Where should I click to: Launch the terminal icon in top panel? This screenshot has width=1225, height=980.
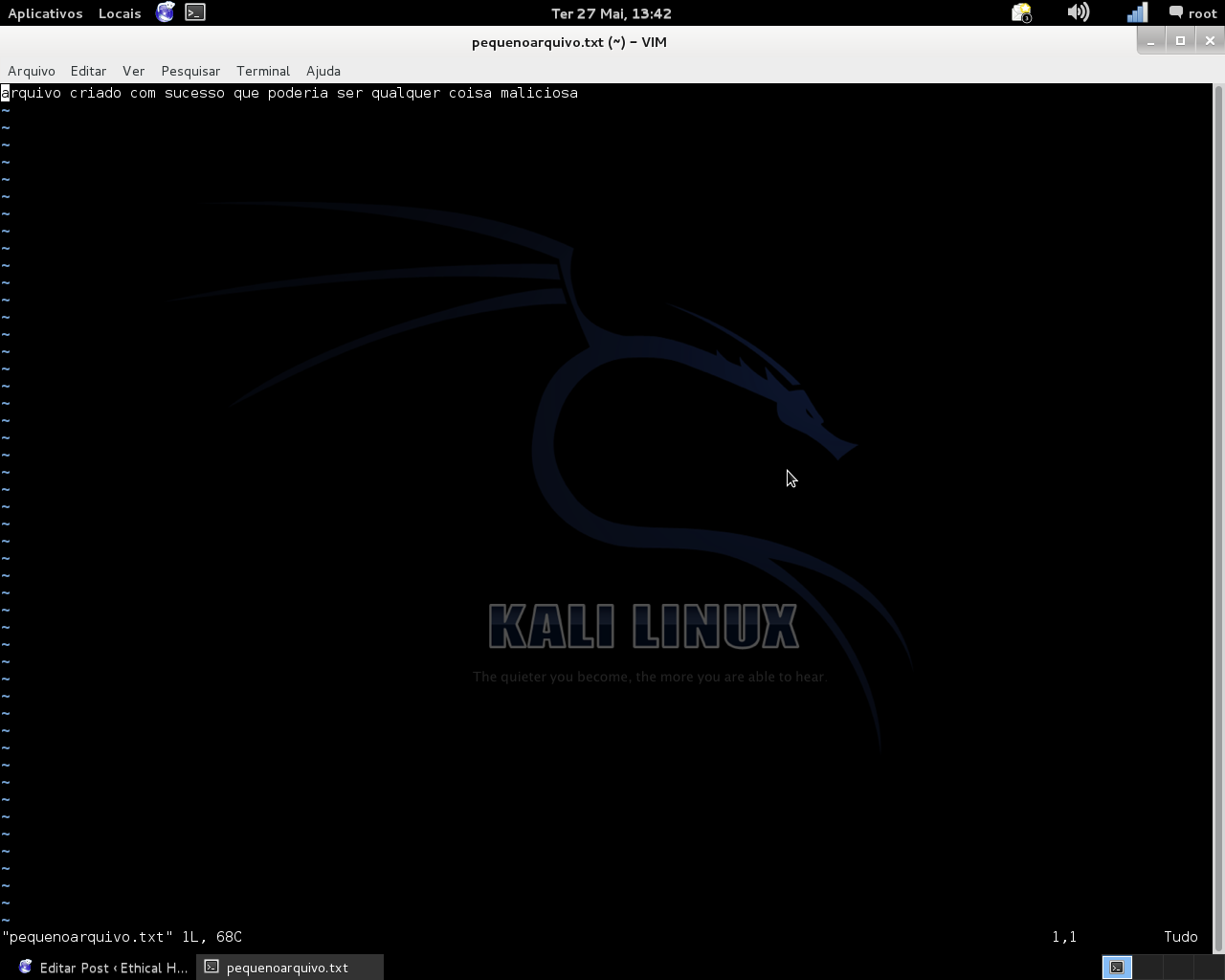[195, 12]
